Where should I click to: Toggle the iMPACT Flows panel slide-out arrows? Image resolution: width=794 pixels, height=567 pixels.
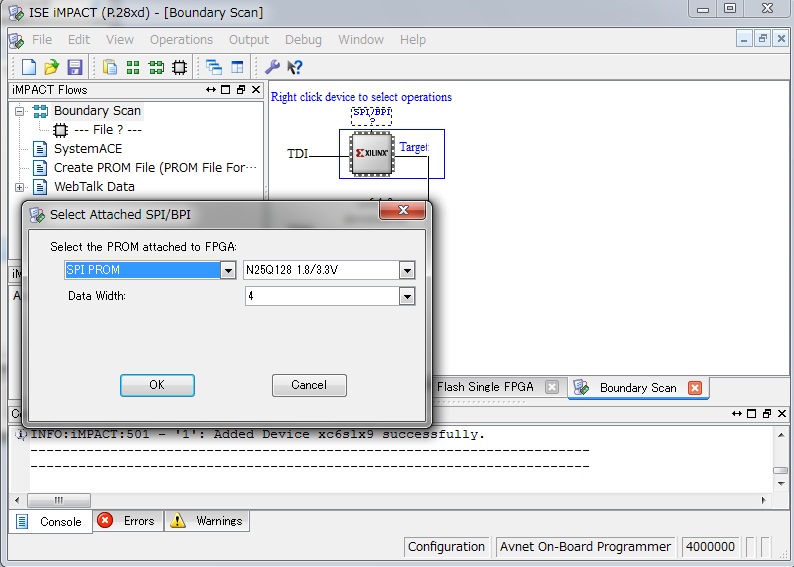coord(211,90)
